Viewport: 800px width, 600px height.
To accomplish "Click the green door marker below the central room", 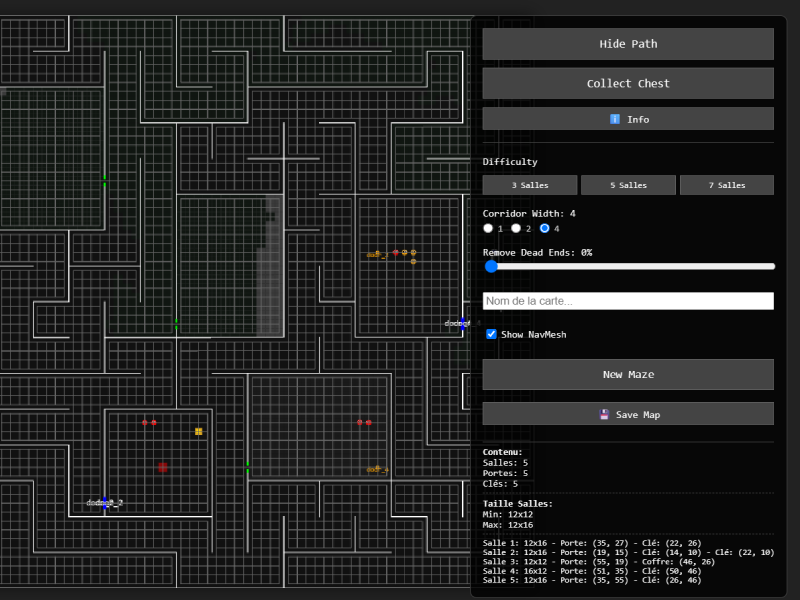I will [x=177, y=324].
